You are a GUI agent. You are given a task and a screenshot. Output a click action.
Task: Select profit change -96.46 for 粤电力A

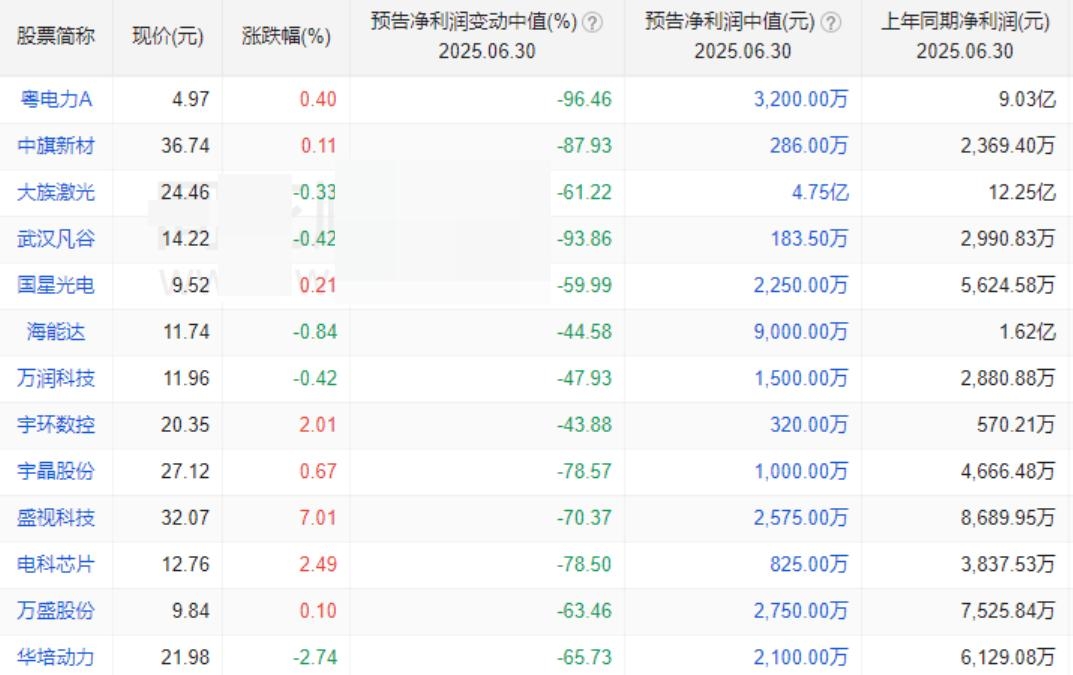point(584,99)
